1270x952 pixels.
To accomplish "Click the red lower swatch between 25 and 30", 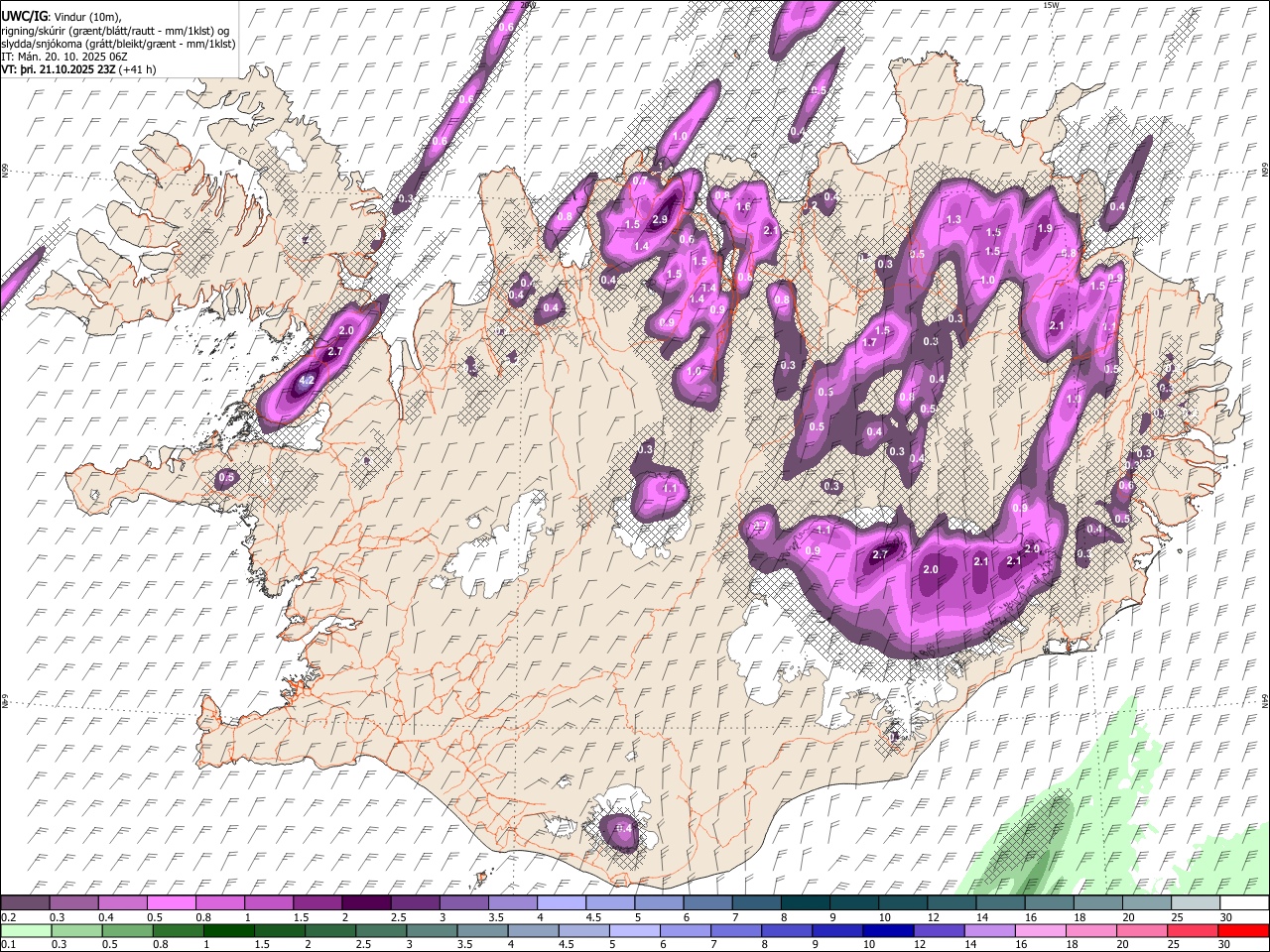I will tap(1193, 930).
